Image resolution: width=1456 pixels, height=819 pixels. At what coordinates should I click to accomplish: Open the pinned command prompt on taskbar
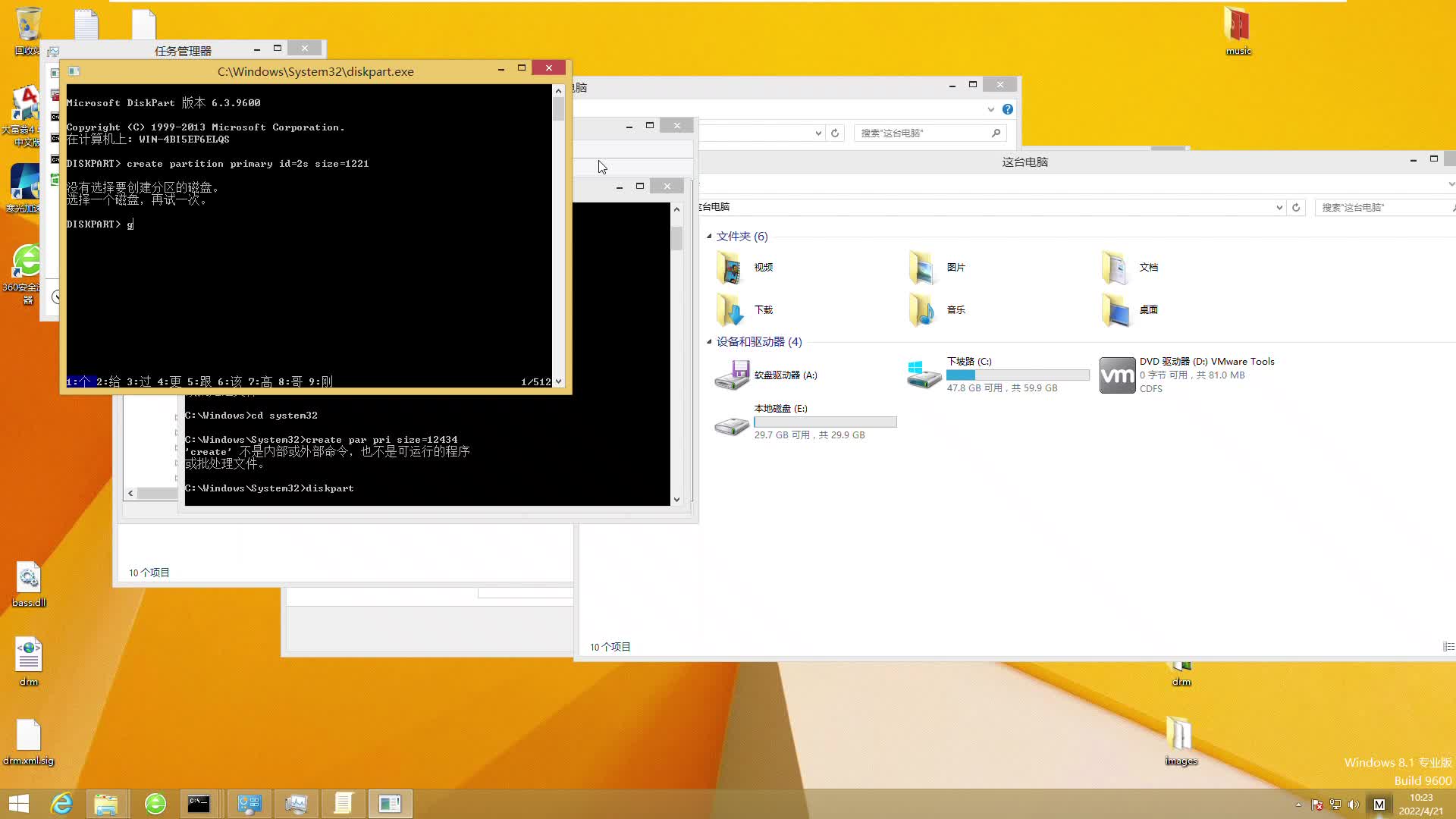199,803
